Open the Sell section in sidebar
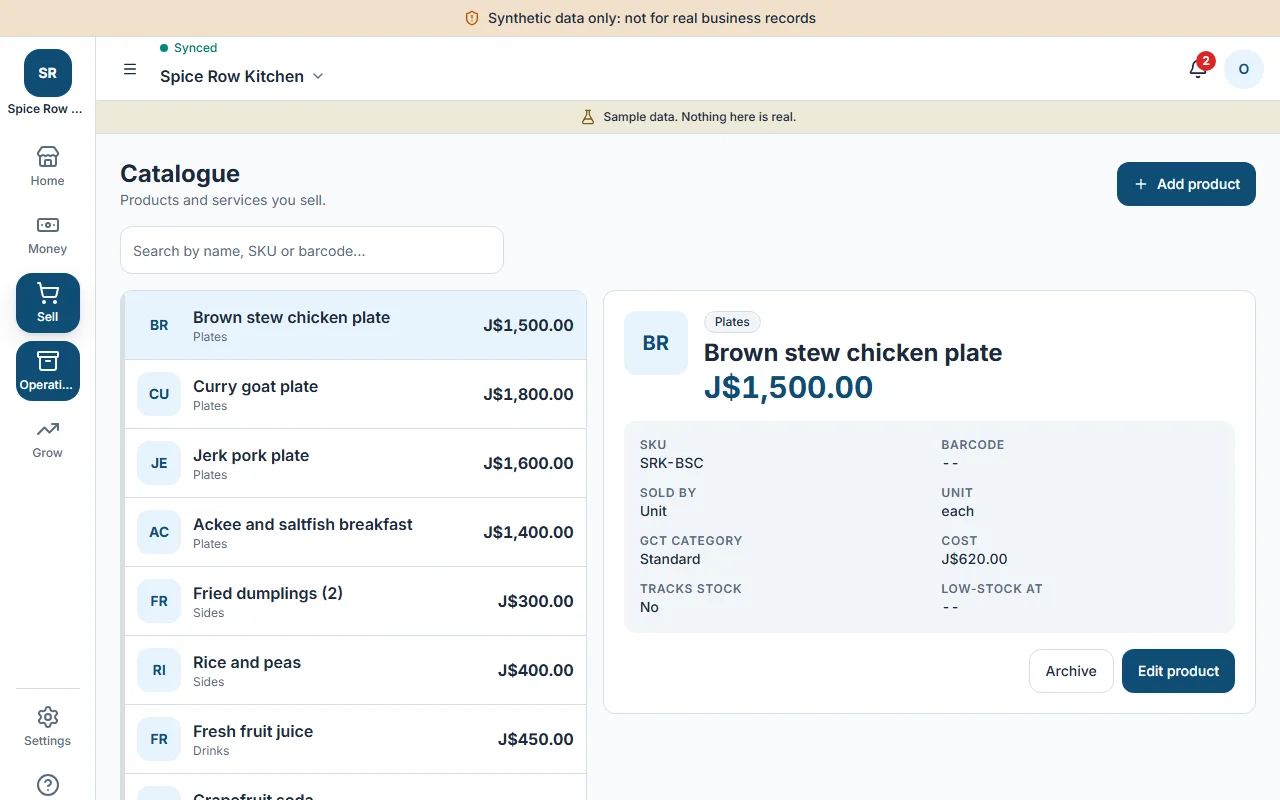Viewport: 1280px width, 800px height. coord(47,303)
